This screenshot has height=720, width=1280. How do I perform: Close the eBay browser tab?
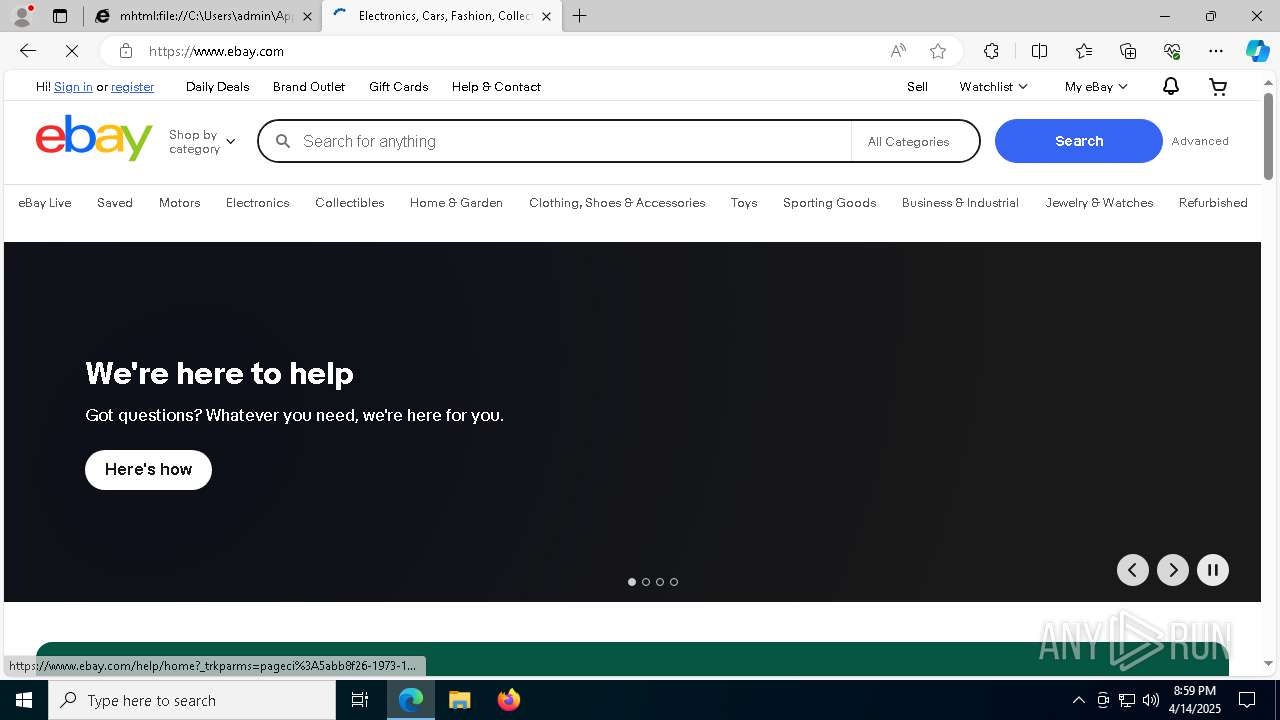point(546,16)
